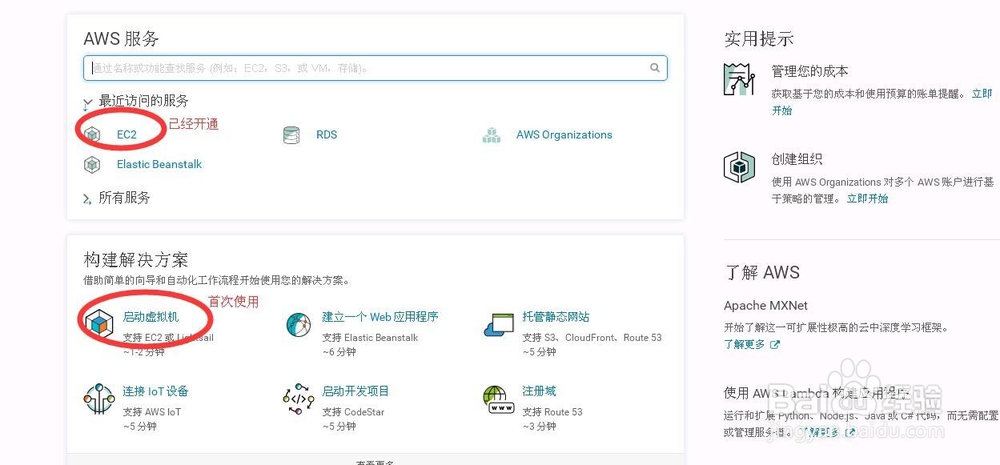Viewport: 1000px width, 465px height.
Task: Click 立即开始 under 管理您的成本
Action: 982,94
